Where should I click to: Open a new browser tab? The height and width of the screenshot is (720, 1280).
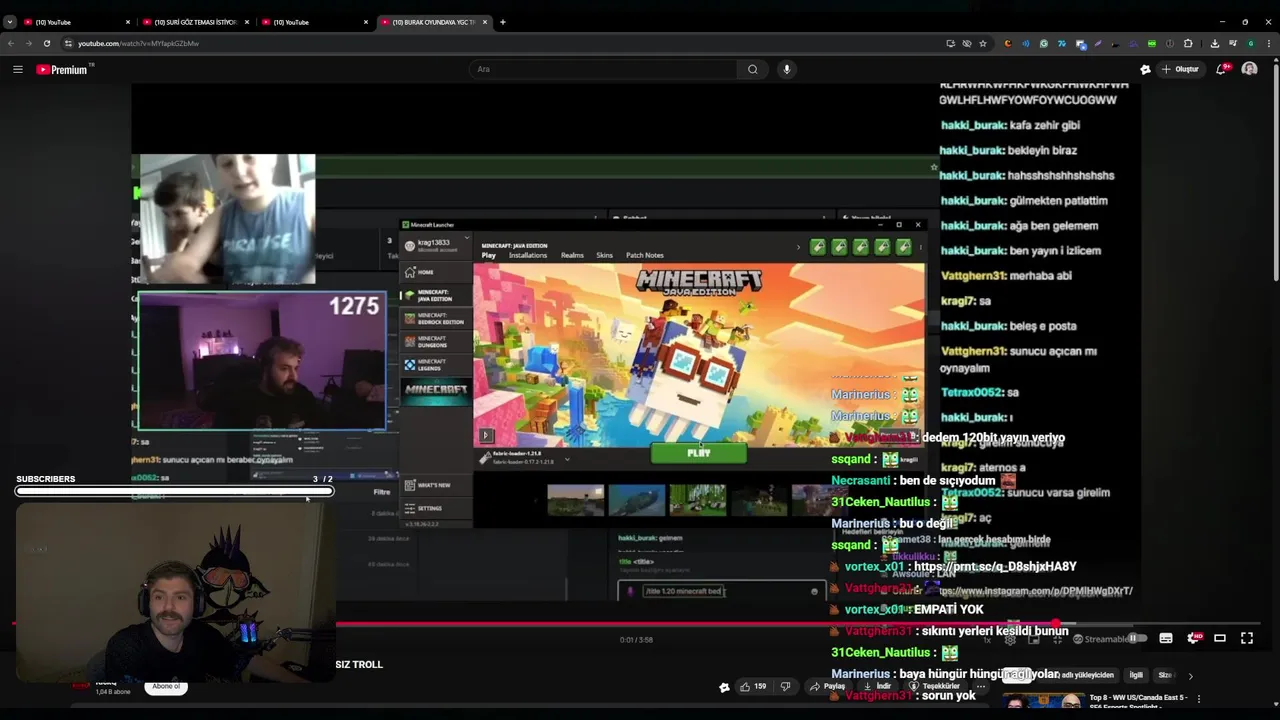pyautogui.click(x=503, y=22)
